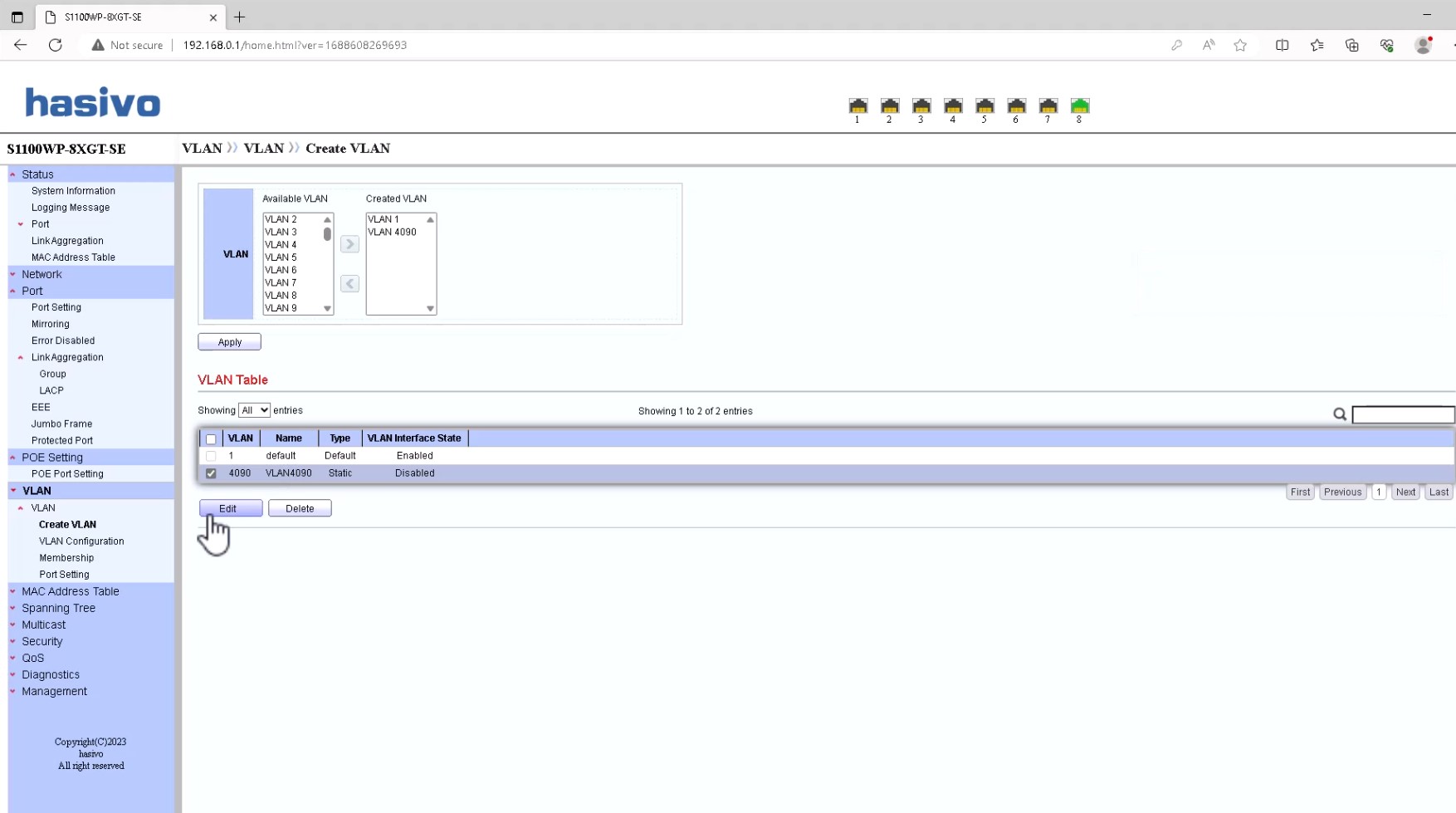Click the Apply button
The height and width of the screenshot is (813, 1456).
pyautogui.click(x=229, y=342)
